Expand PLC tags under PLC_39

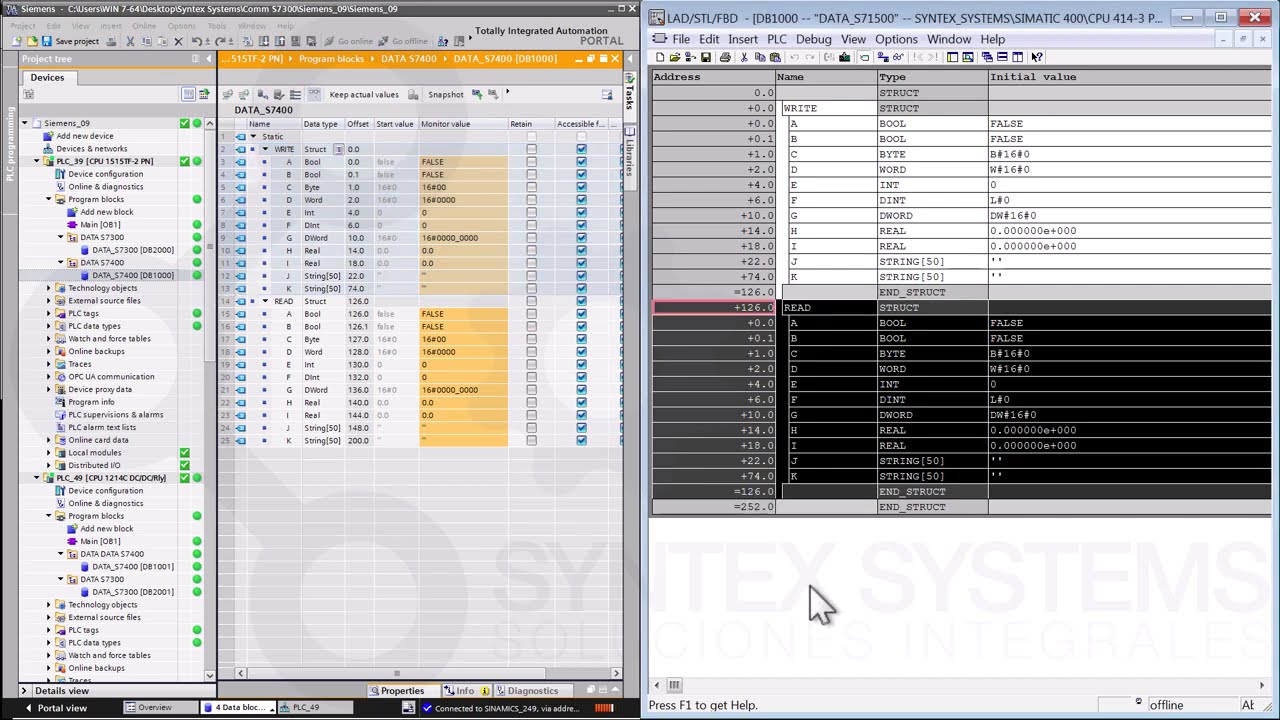coord(48,313)
